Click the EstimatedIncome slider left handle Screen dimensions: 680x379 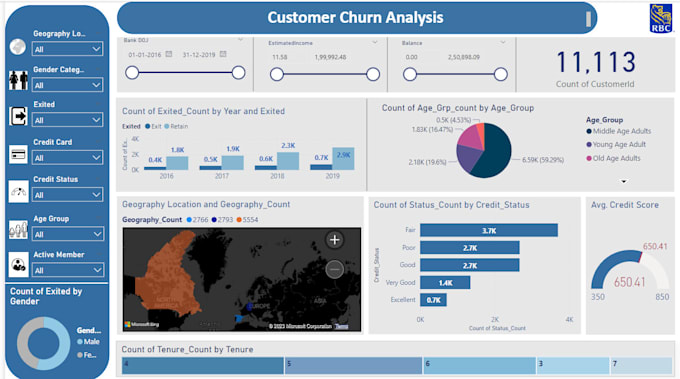pos(277,74)
